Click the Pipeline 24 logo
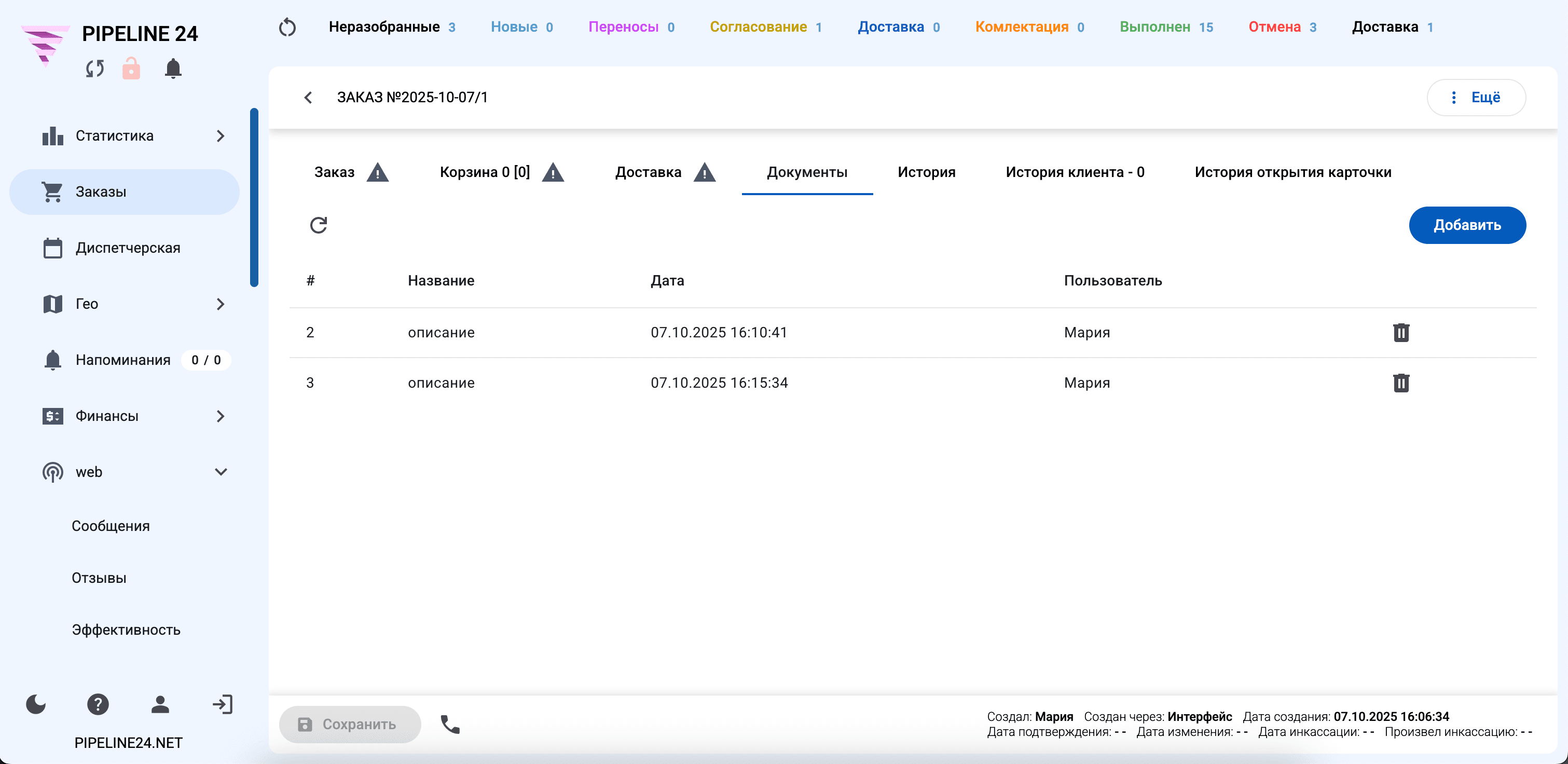1568x764 pixels. click(46, 46)
